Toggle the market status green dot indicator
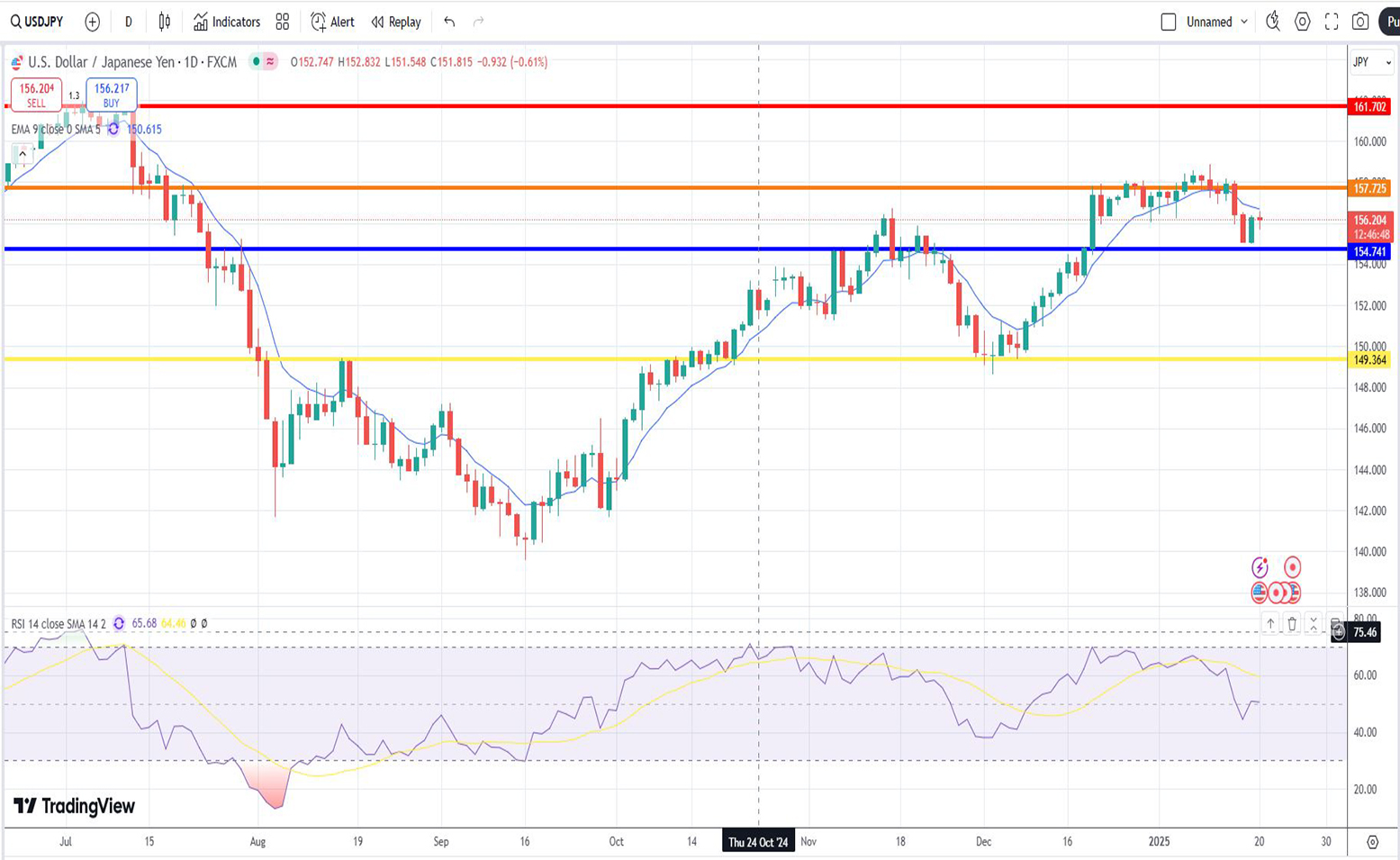The image size is (1400, 860). 257,62
